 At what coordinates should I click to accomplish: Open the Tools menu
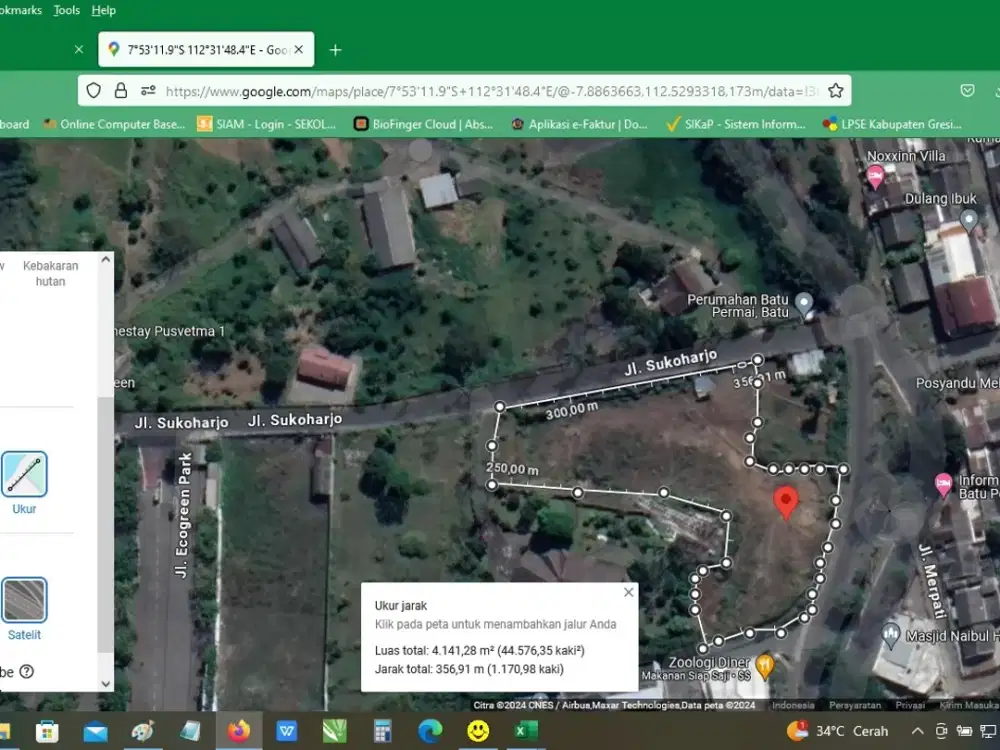[x=66, y=10]
